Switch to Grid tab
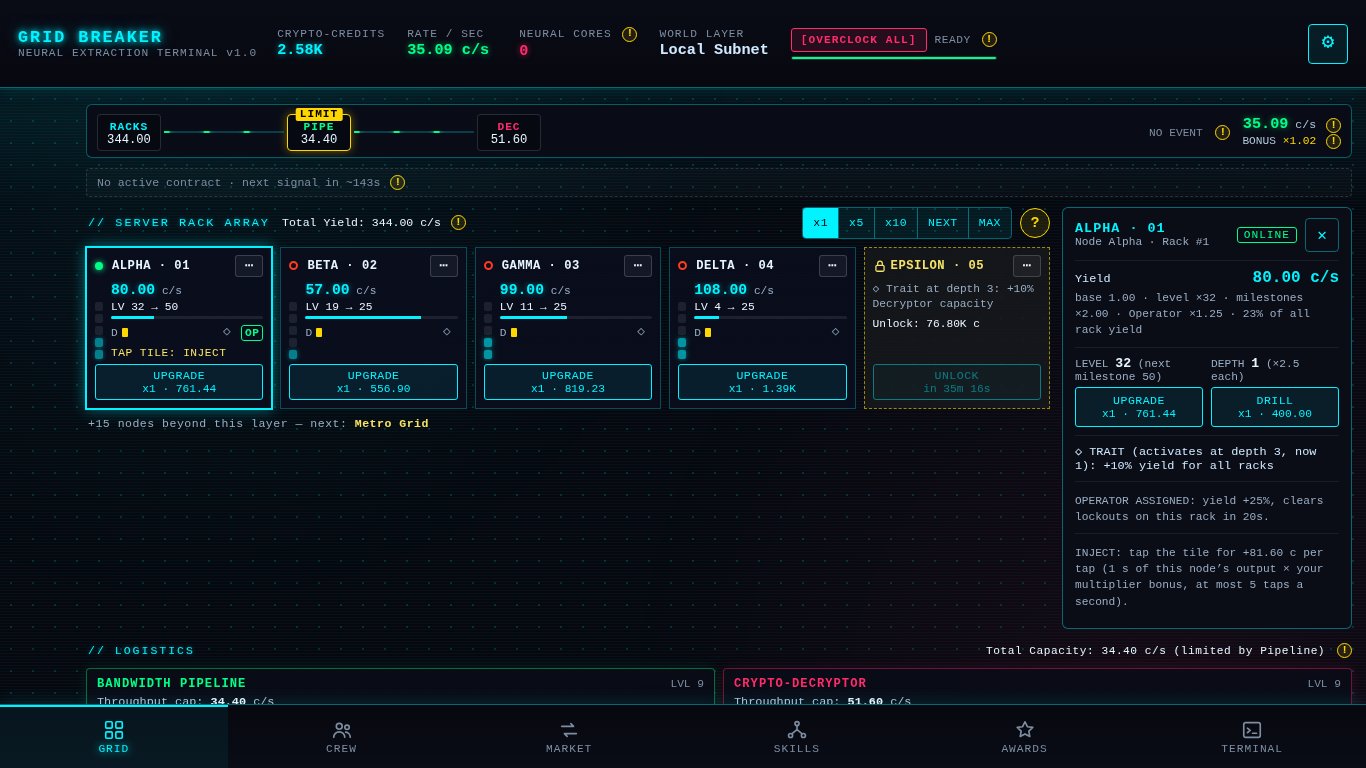This screenshot has width=1366, height=768. click(114, 737)
